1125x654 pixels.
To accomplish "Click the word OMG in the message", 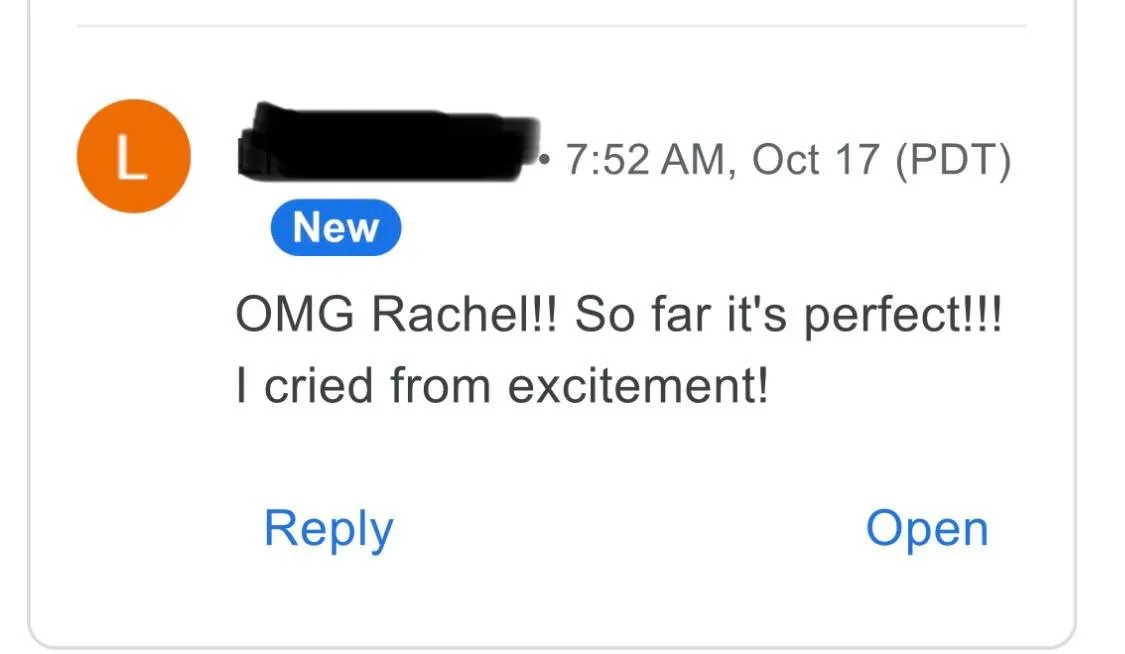I will coord(295,314).
